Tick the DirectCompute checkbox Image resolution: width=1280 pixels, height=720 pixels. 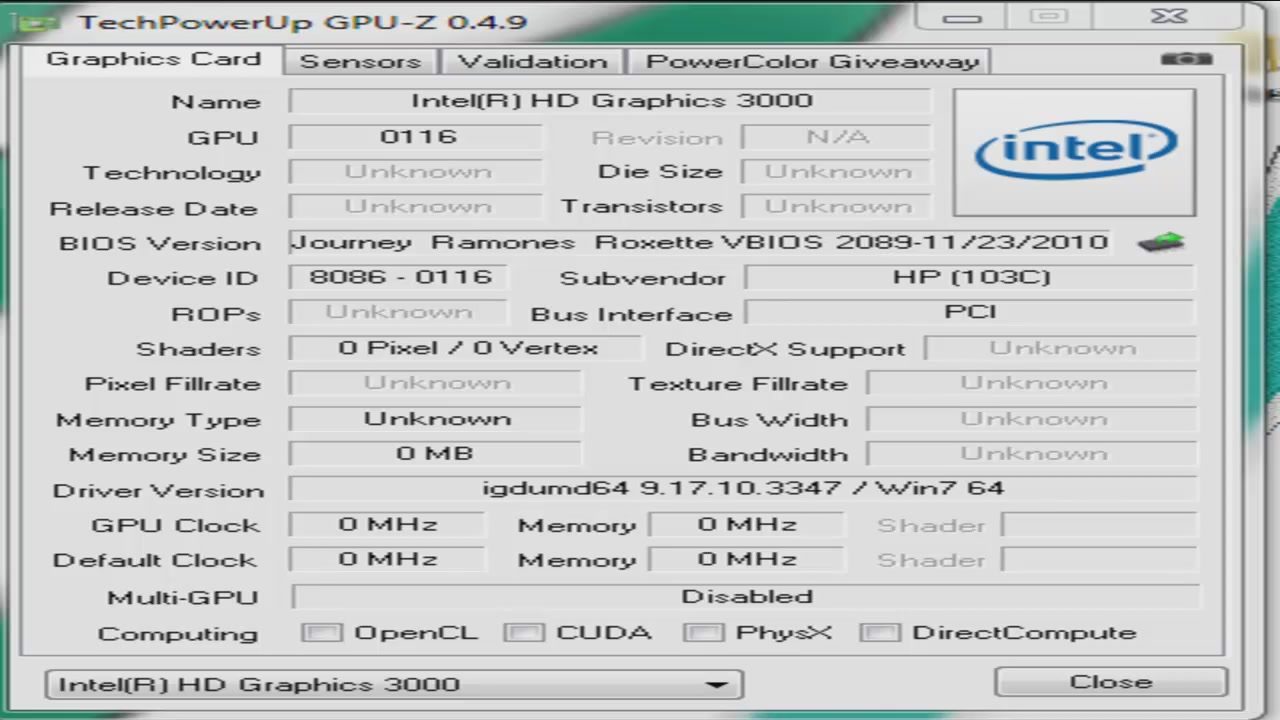click(x=880, y=633)
